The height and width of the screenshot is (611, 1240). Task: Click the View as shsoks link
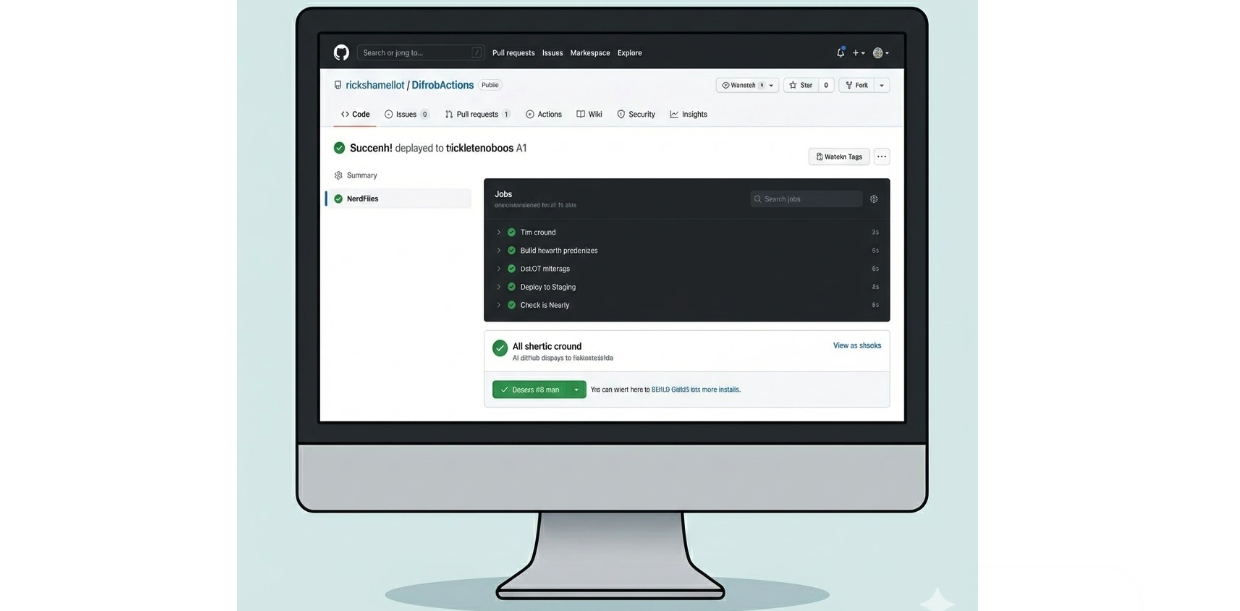tap(857, 346)
